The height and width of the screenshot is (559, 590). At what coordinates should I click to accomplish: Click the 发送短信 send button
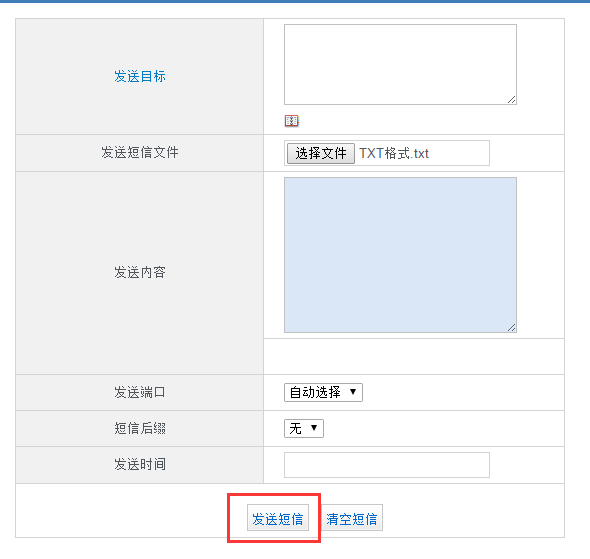[x=278, y=518]
